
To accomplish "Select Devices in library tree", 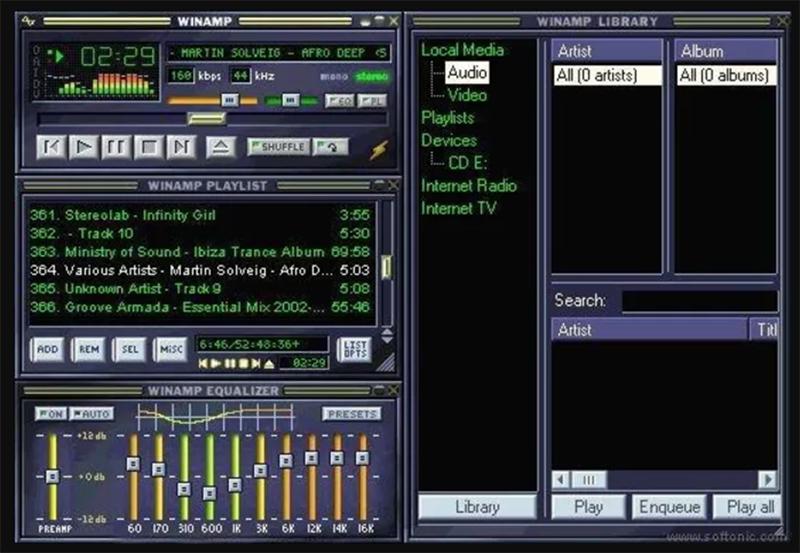I will click(449, 140).
